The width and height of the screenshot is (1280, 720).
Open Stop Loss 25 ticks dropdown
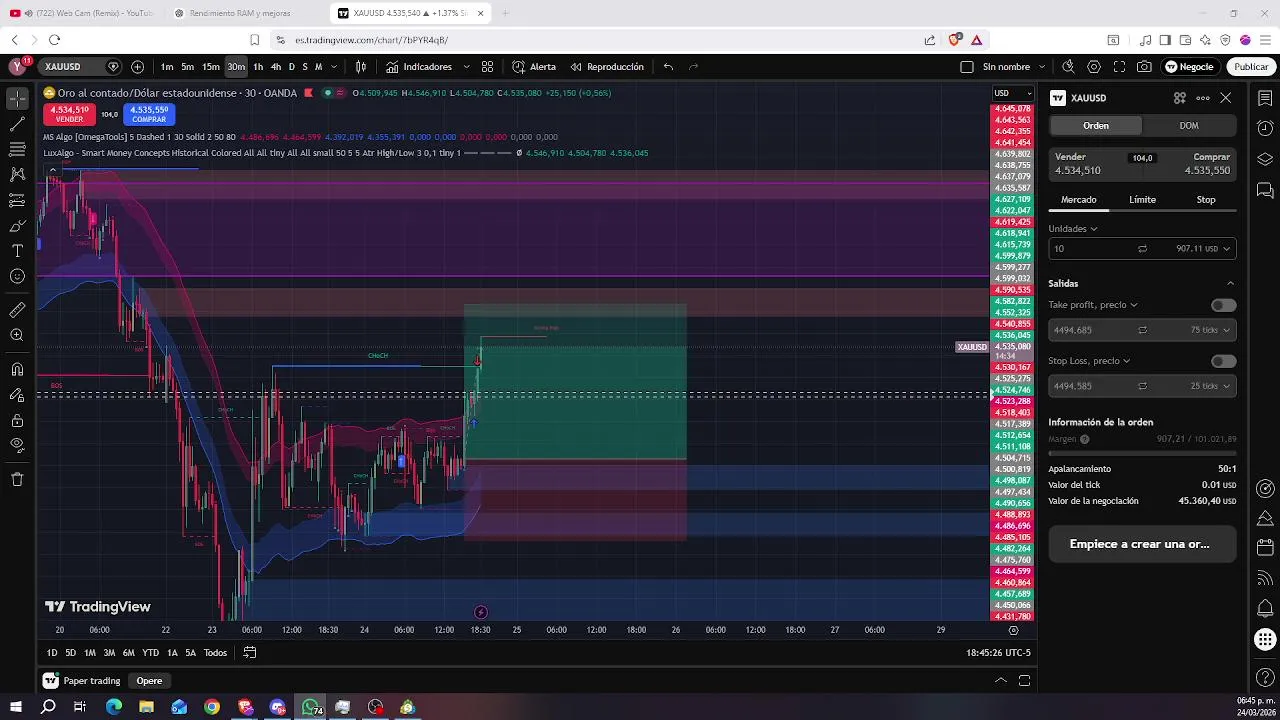(1210, 386)
